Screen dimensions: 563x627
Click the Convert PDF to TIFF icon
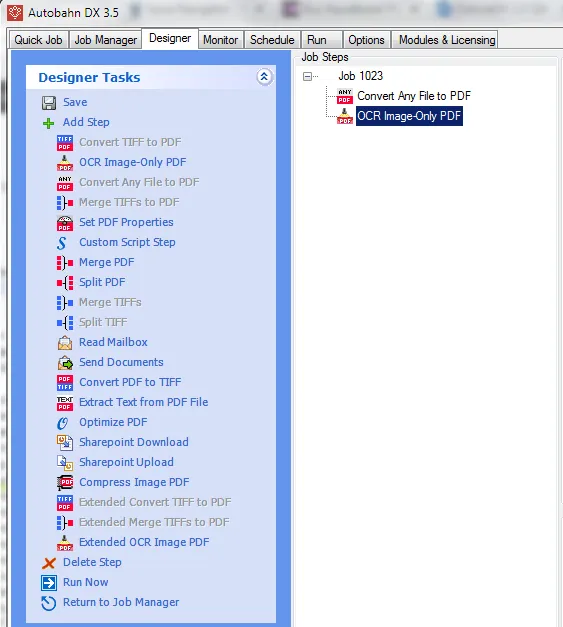pyautogui.click(x=65, y=383)
